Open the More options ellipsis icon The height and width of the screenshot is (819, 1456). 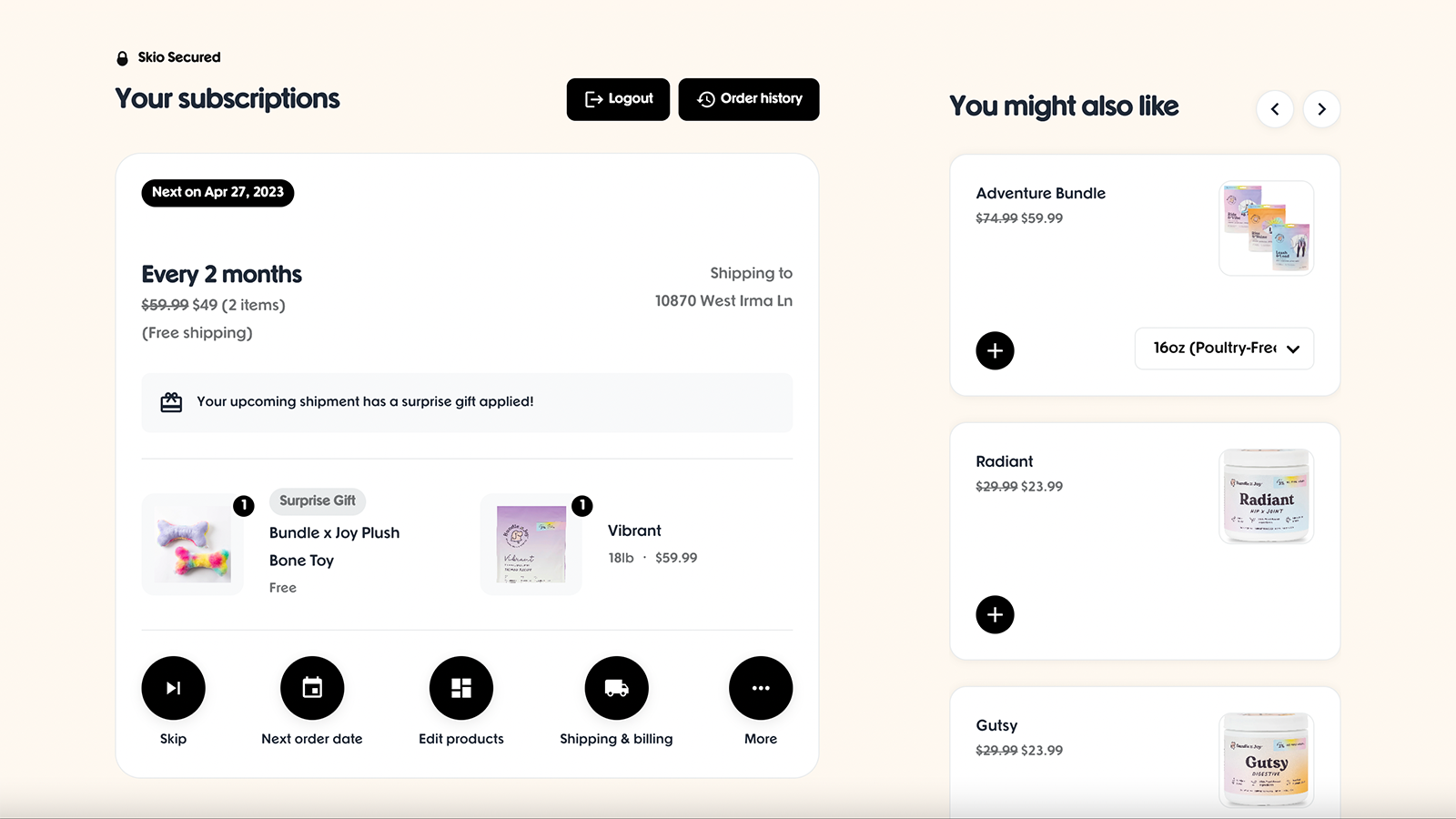(761, 688)
